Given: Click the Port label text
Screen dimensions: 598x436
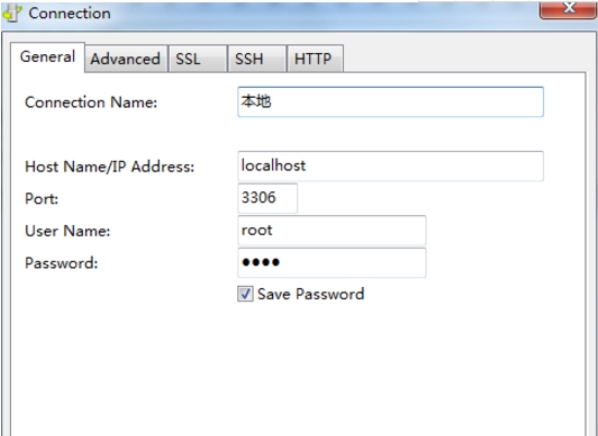Looking at the screenshot, I should pos(42,198).
